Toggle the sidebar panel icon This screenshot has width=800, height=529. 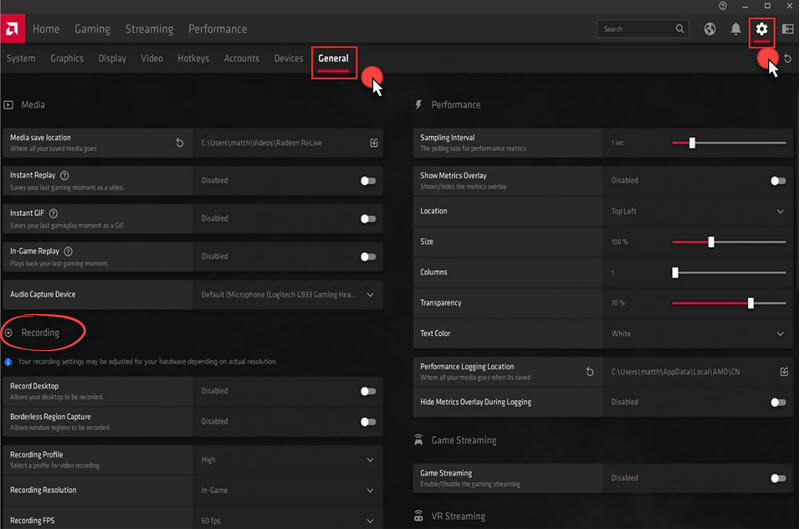tap(788, 29)
